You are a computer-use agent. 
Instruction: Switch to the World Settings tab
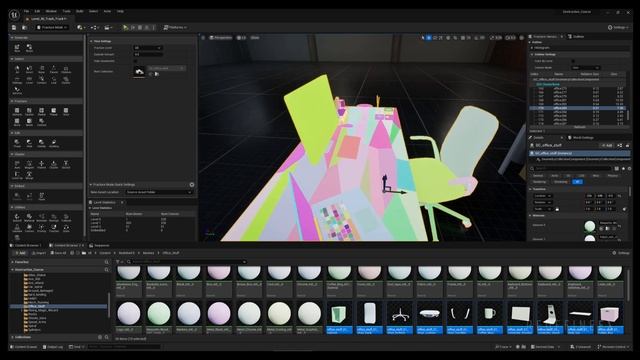click(581, 138)
